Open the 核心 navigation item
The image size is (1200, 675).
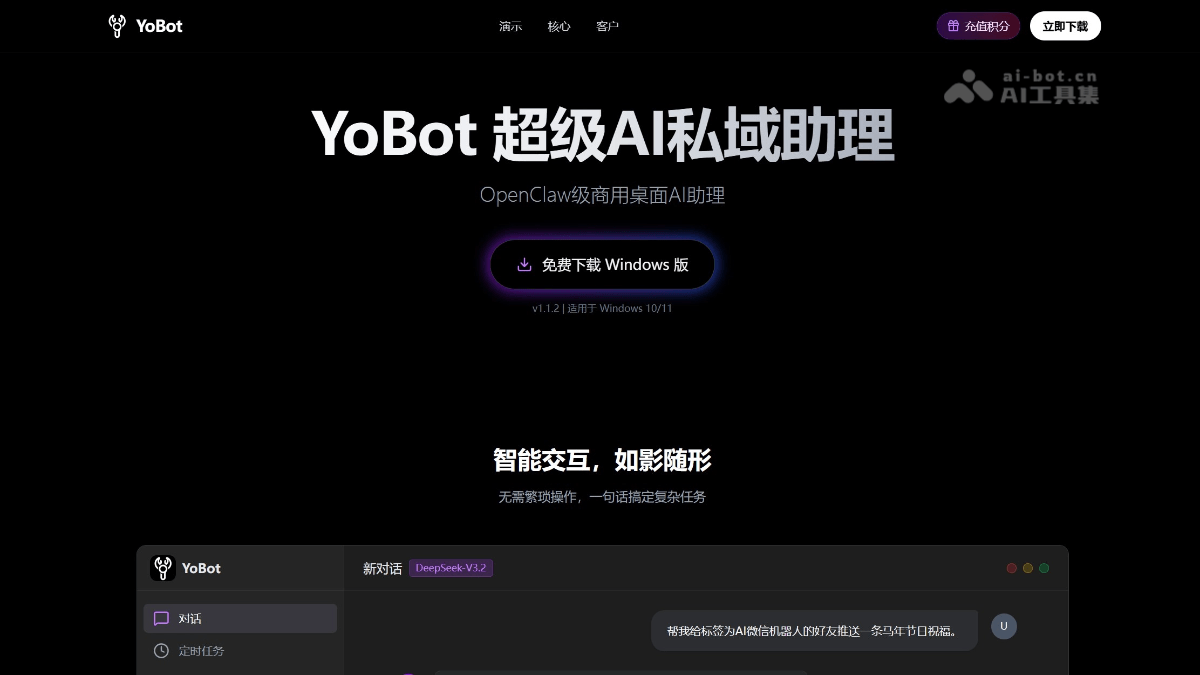pos(559,26)
